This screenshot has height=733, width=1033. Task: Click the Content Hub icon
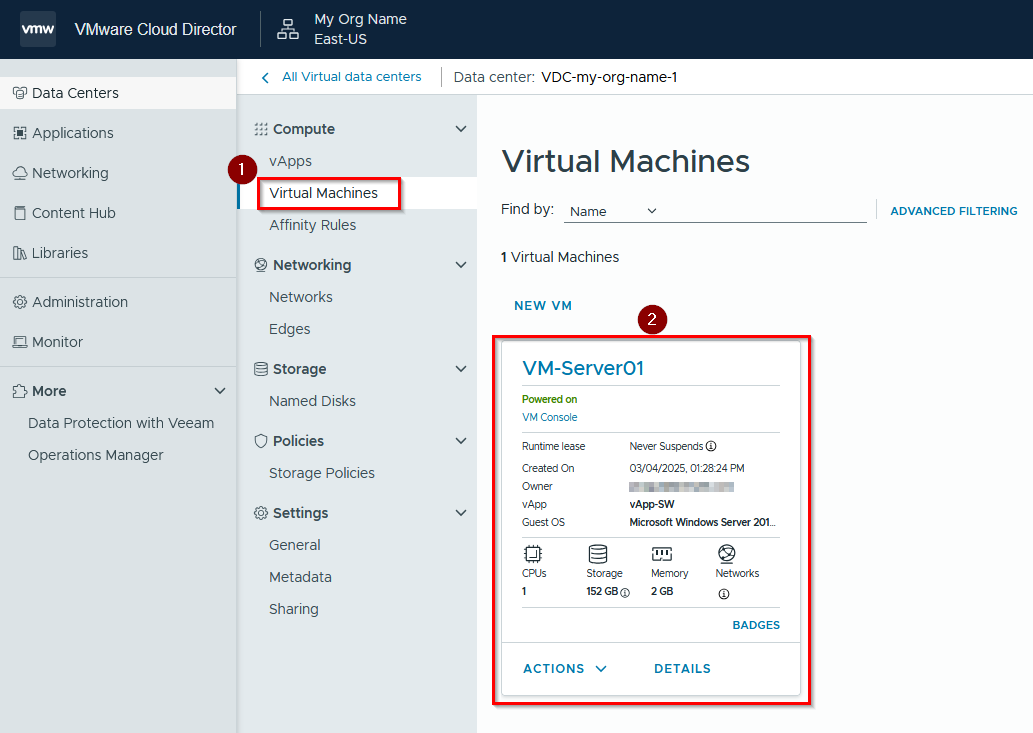(20, 213)
